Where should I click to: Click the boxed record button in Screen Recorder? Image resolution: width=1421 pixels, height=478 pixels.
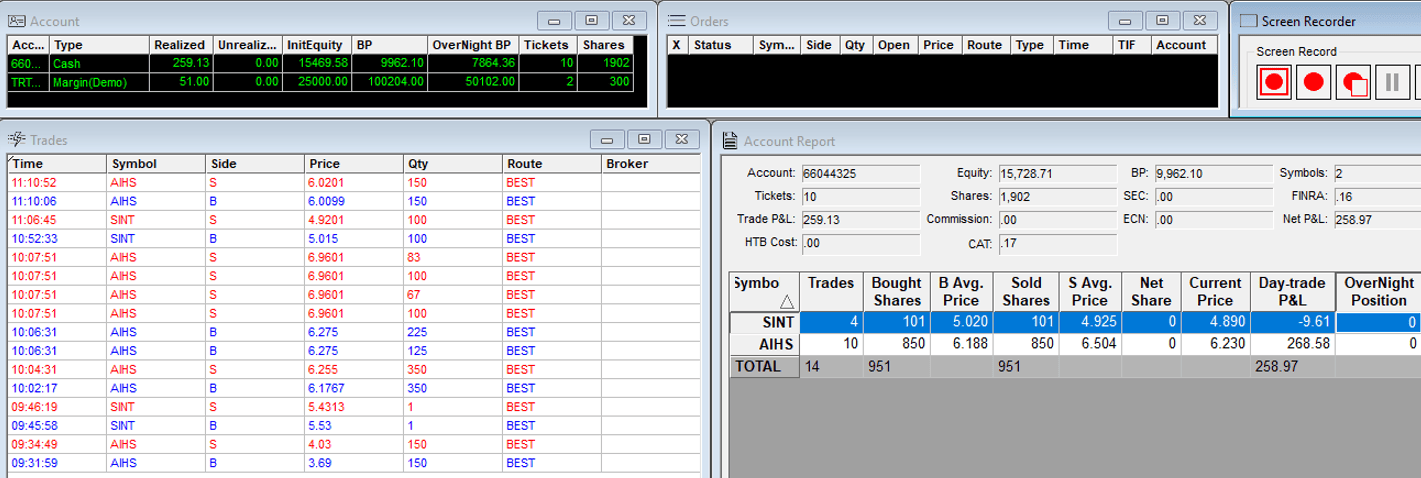pyautogui.click(x=1274, y=82)
